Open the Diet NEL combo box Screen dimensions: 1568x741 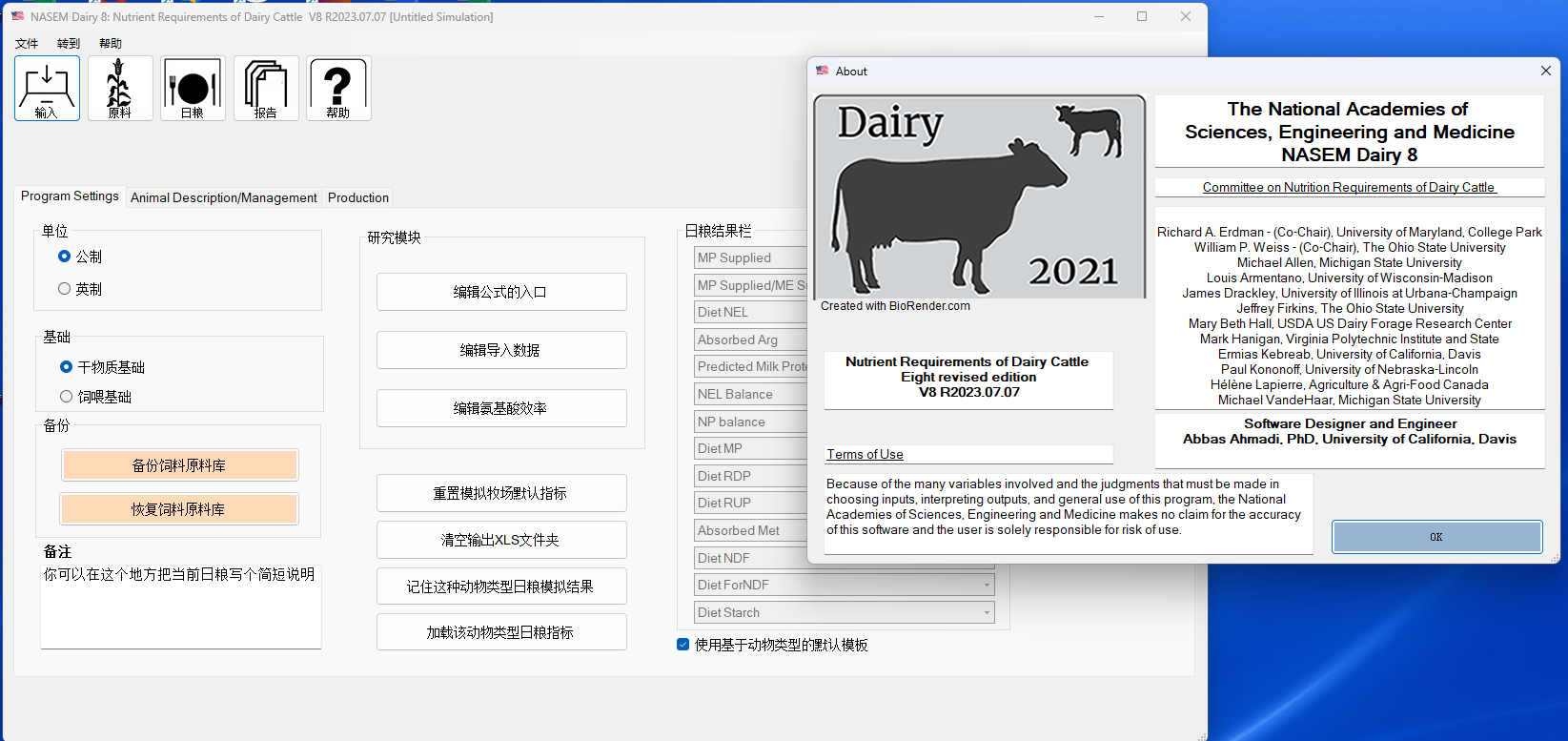750,312
